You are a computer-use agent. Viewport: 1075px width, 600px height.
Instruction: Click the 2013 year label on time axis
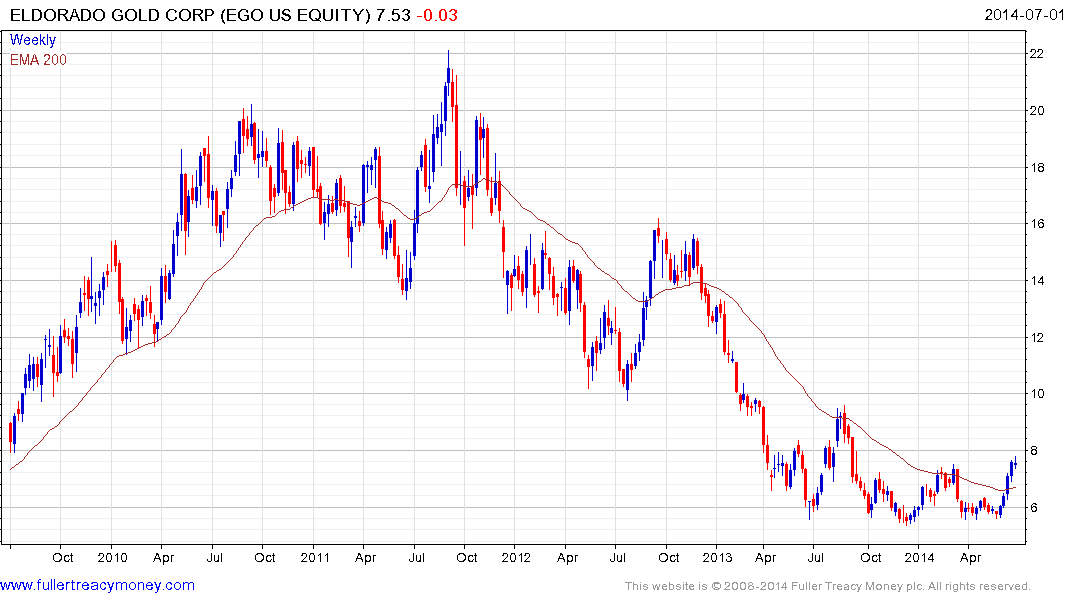(717, 557)
